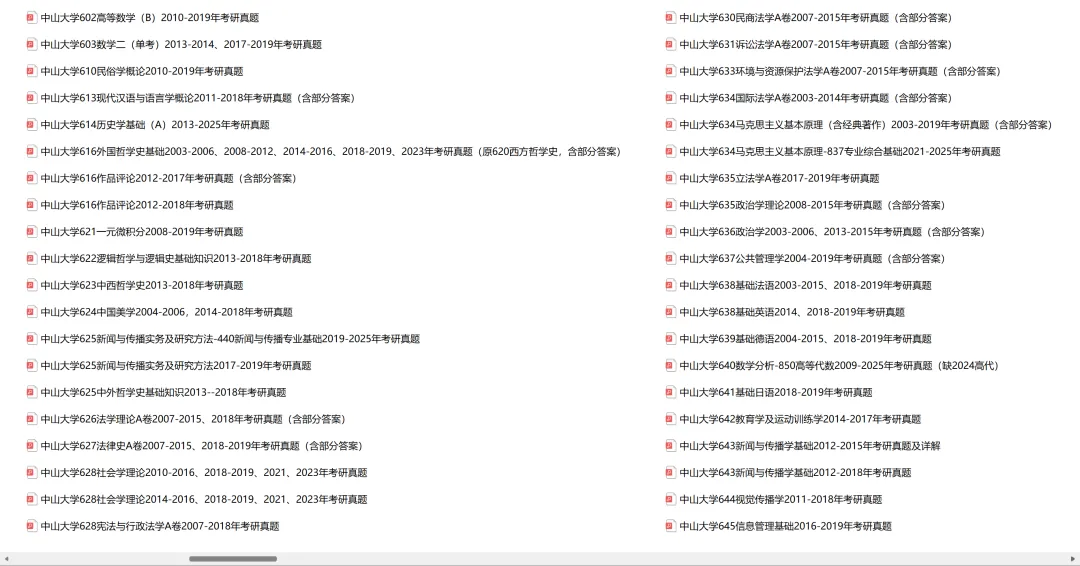Image resolution: width=1080 pixels, height=566 pixels.
Task: Click the horizontal scrollbar thumb
Action: 233,558
